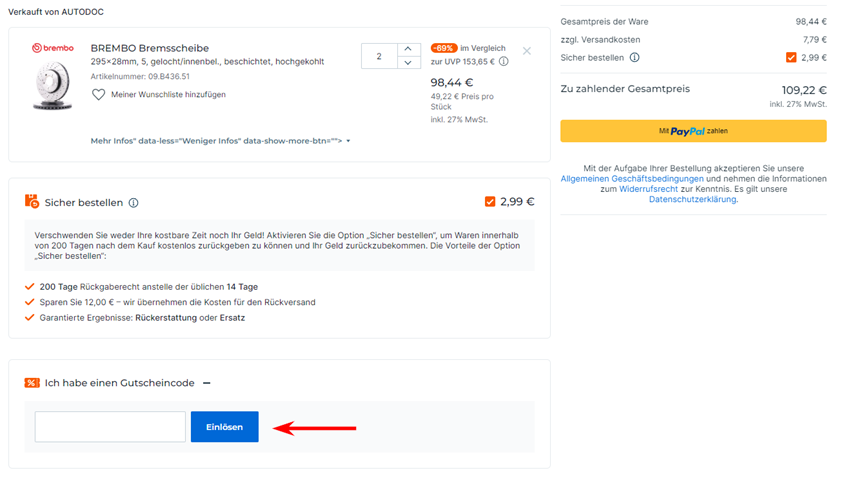Screen dimensions: 850x477
Task: Click the quantity field showing 2
Action: point(379,56)
